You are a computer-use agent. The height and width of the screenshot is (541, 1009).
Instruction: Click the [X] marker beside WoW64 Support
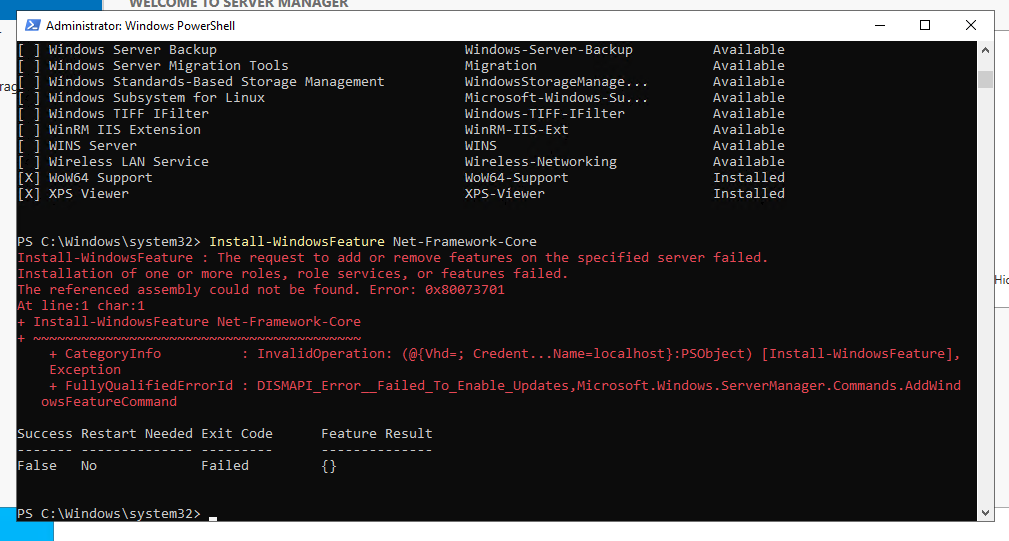coord(29,178)
